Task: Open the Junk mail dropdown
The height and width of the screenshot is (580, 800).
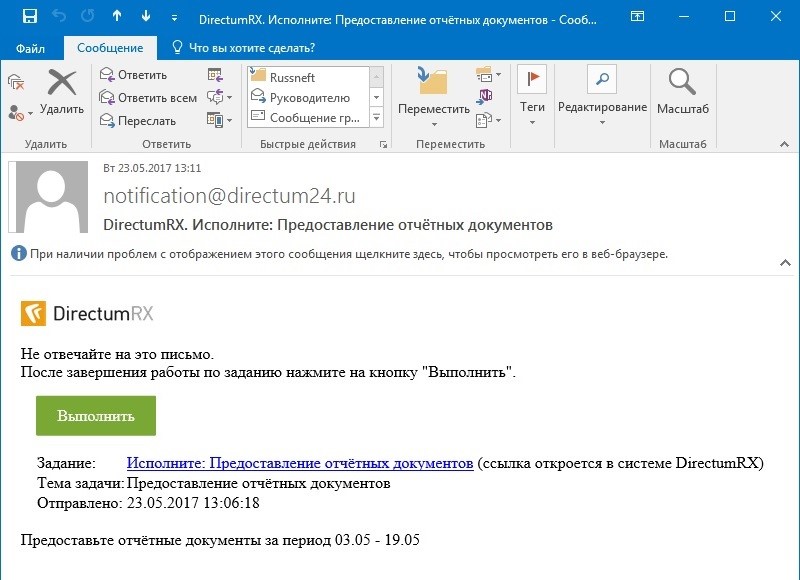Action: (x=20, y=113)
